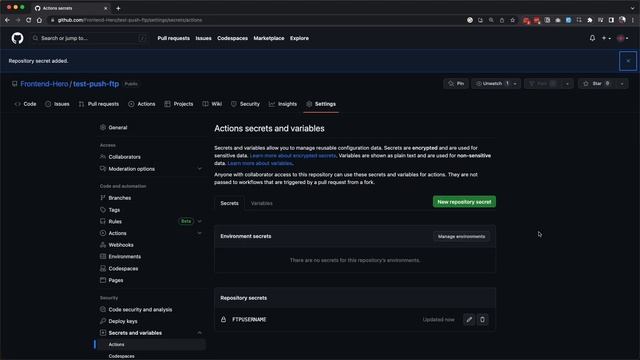Click New repository secret button
This screenshot has height=360, width=640.
tap(464, 202)
